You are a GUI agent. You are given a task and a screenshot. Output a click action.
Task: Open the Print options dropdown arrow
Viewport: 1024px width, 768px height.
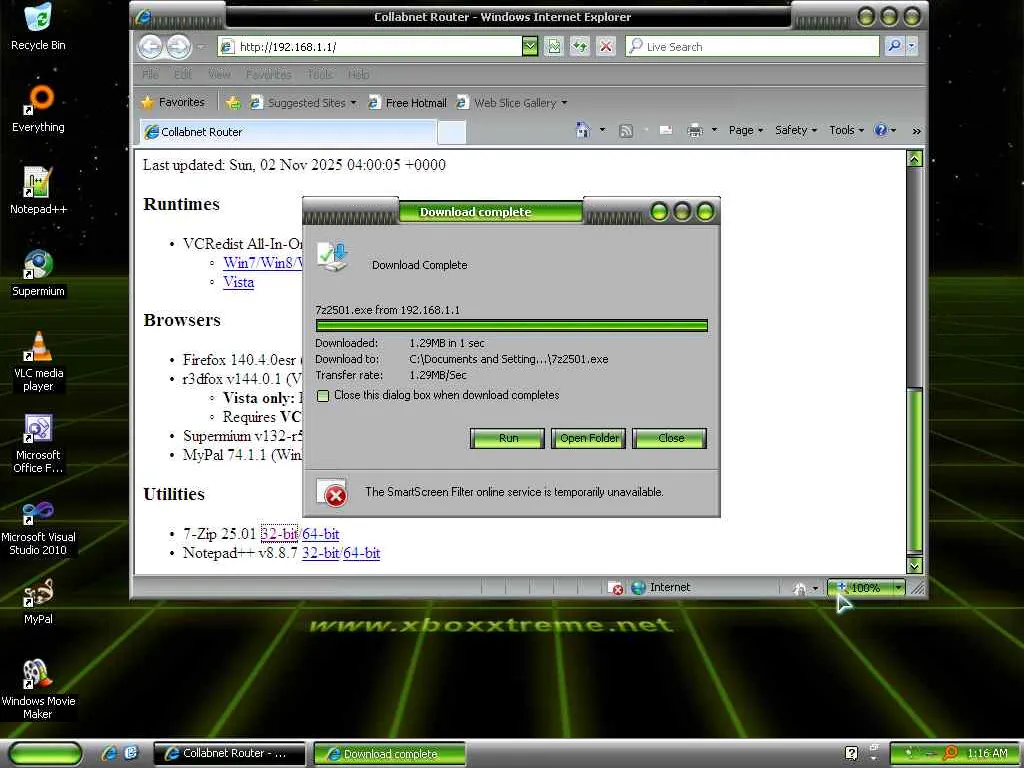coord(714,130)
